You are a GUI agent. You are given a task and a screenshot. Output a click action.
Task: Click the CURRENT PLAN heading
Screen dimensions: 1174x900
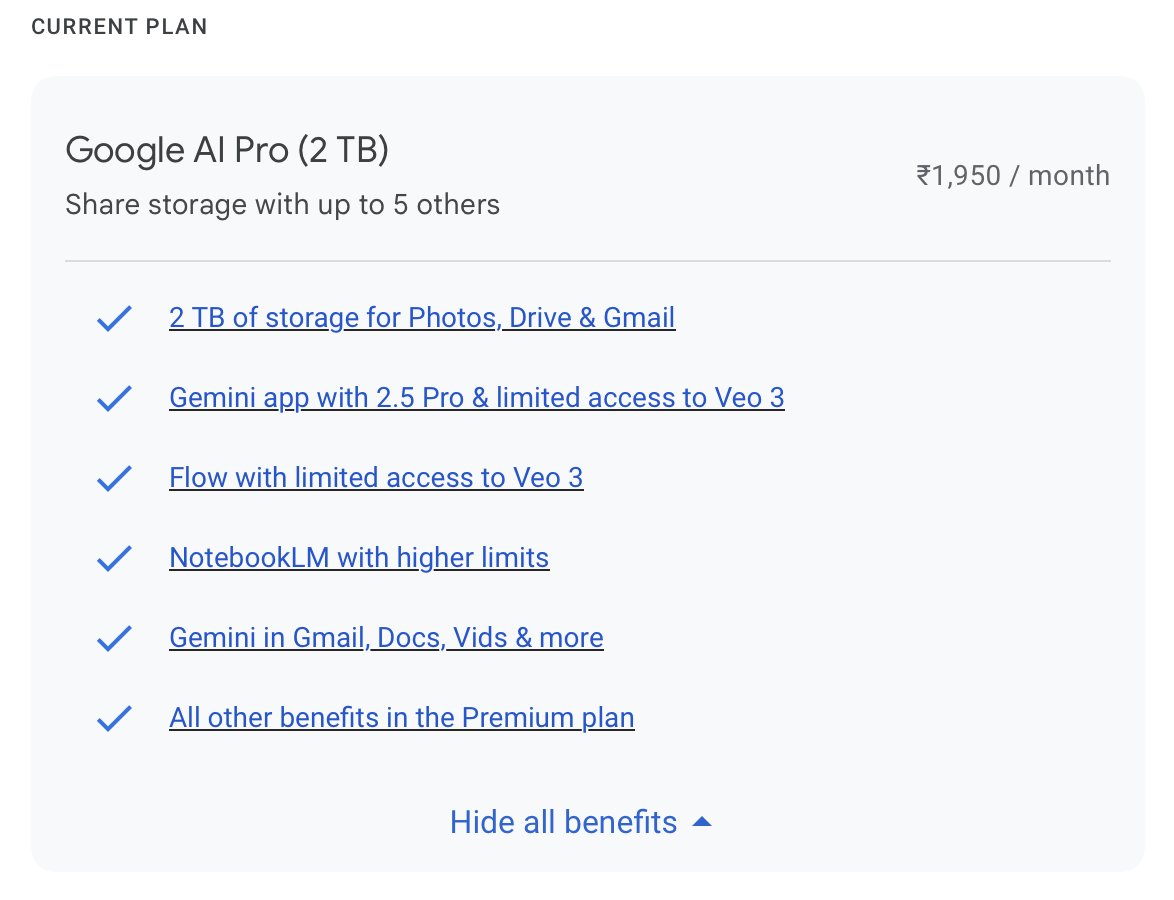119,27
